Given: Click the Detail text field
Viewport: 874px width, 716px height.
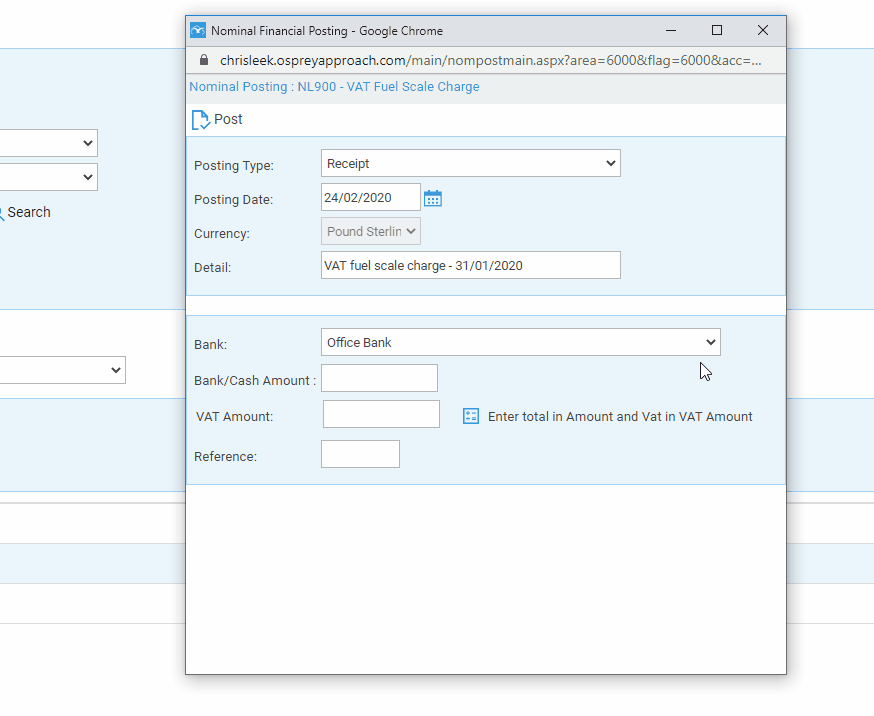Looking at the screenshot, I should tap(470, 265).
